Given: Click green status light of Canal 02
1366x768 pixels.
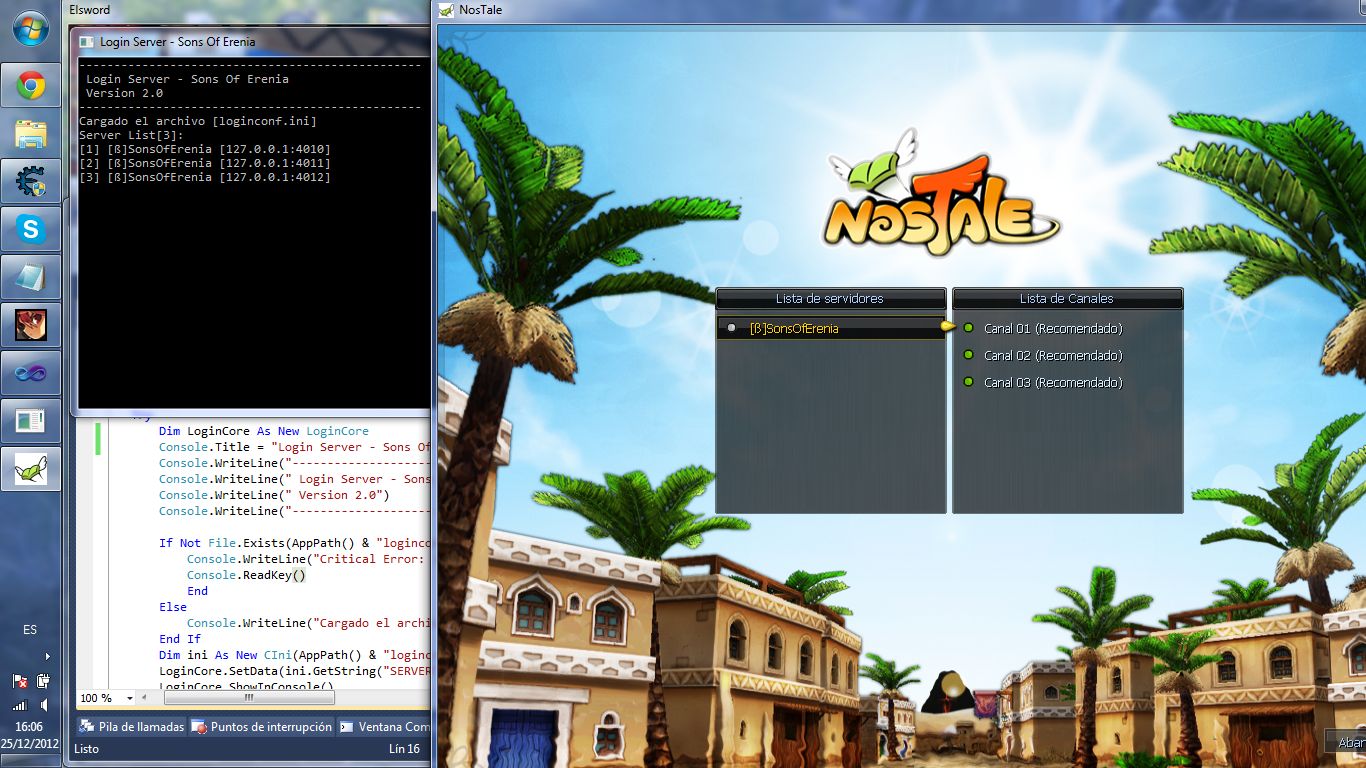Looking at the screenshot, I should (968, 354).
